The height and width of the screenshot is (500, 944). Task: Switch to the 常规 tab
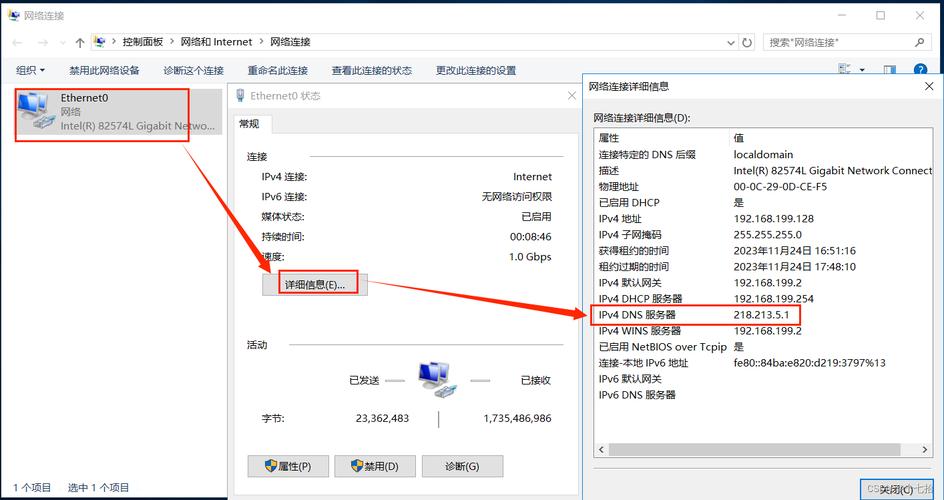tap(249, 124)
